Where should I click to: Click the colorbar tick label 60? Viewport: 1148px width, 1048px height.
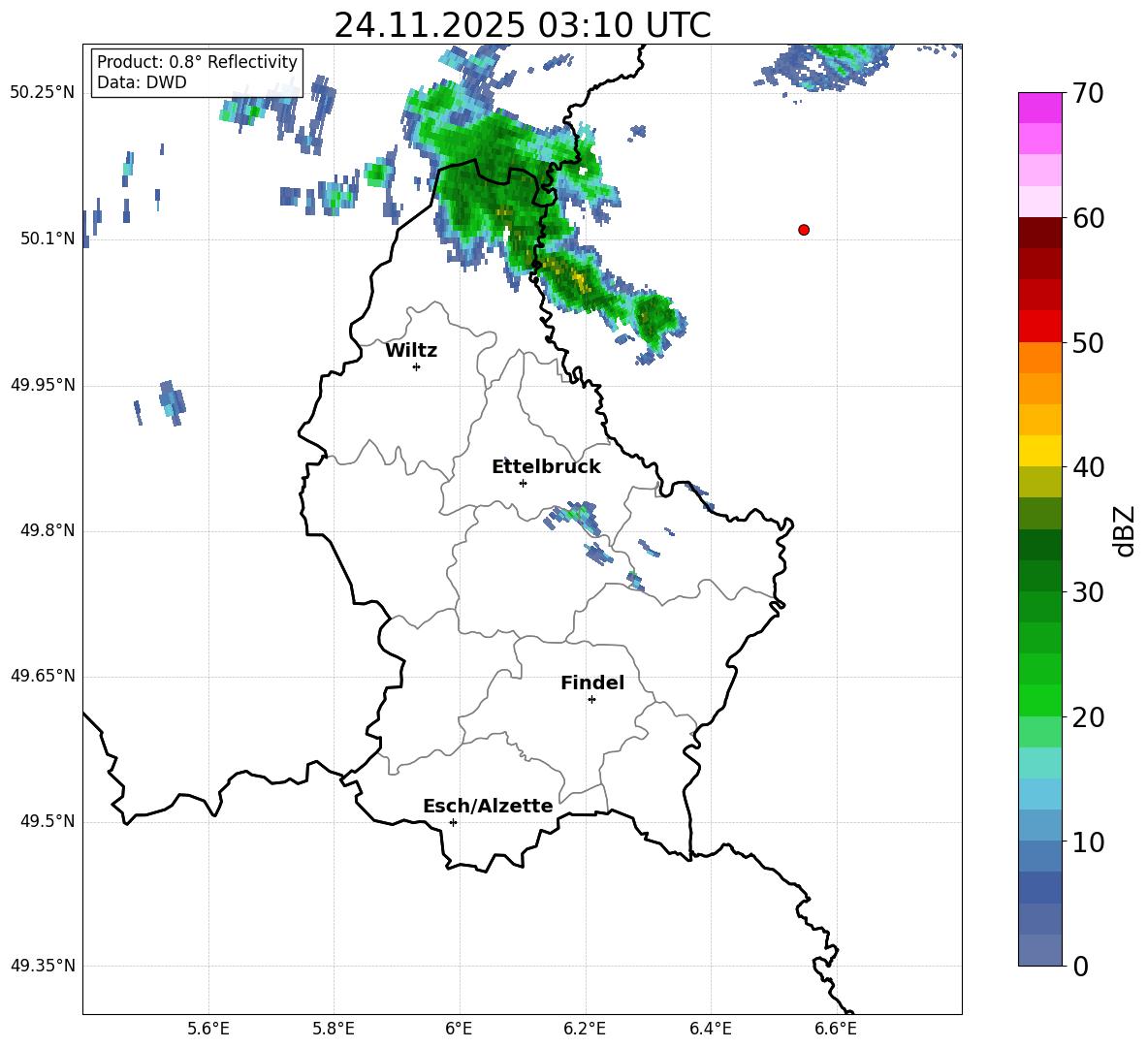pyautogui.click(x=1088, y=218)
